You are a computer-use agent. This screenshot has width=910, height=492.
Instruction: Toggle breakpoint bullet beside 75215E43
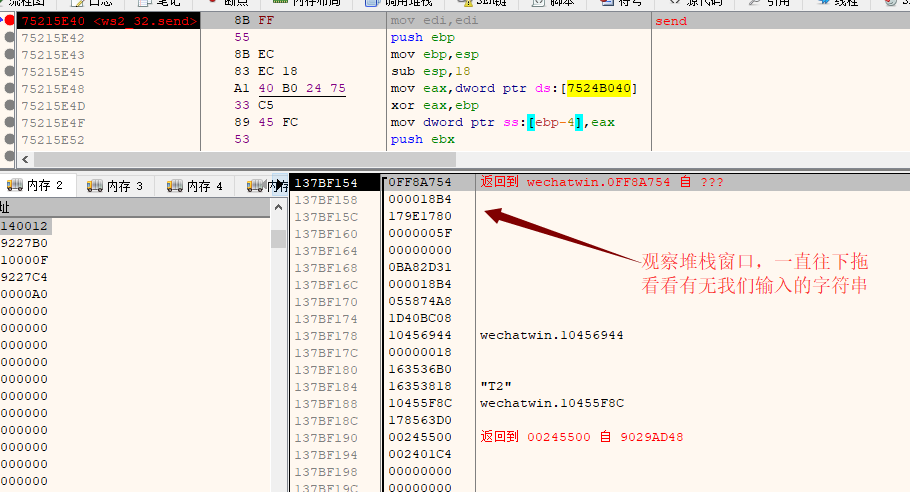tap(9, 54)
